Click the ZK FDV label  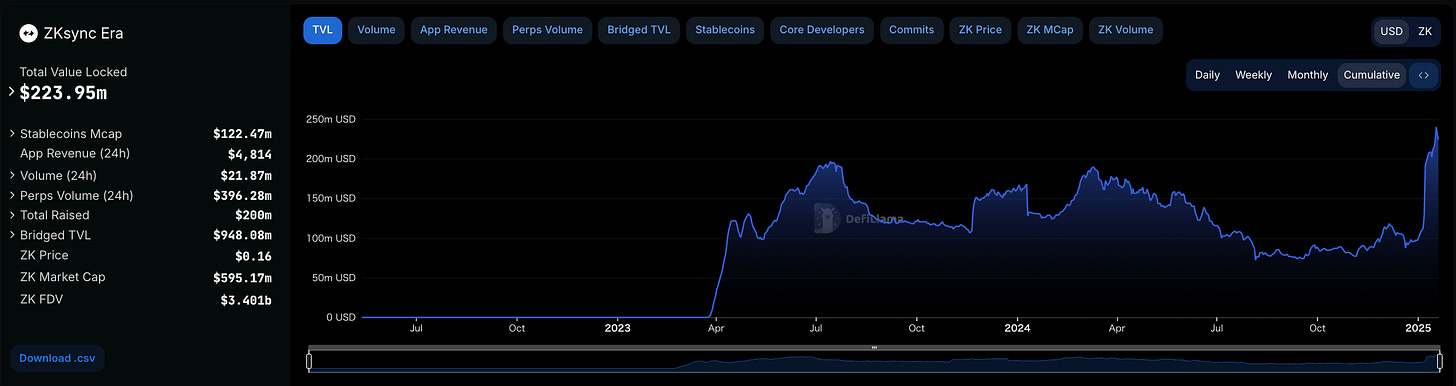(x=42, y=299)
